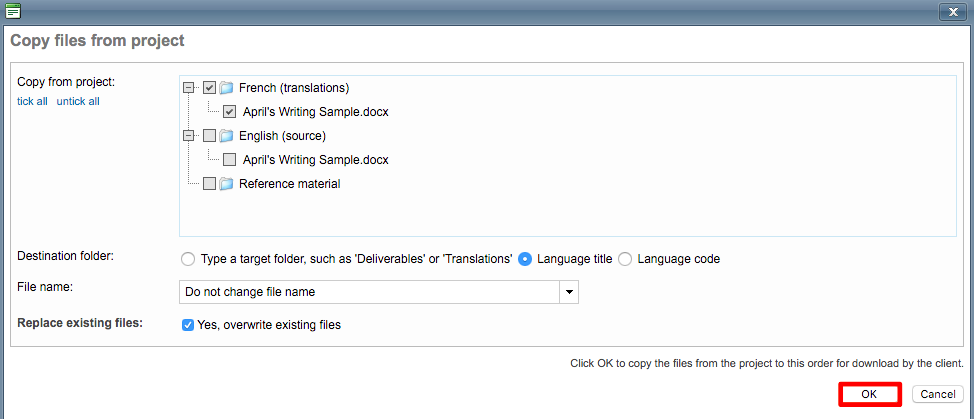
Task: Select the 'Language title' radio option
Action: point(525,259)
